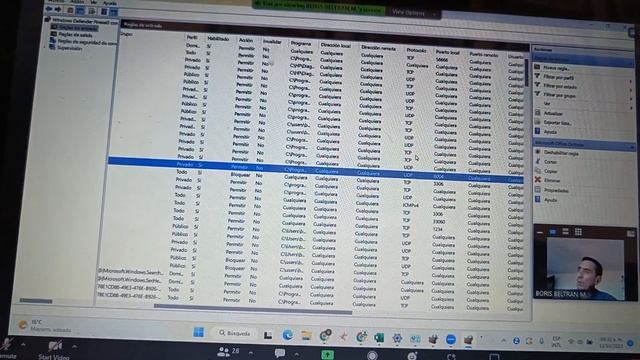
Task: Click Deshabilitar regla action
Action: [x=561, y=153]
